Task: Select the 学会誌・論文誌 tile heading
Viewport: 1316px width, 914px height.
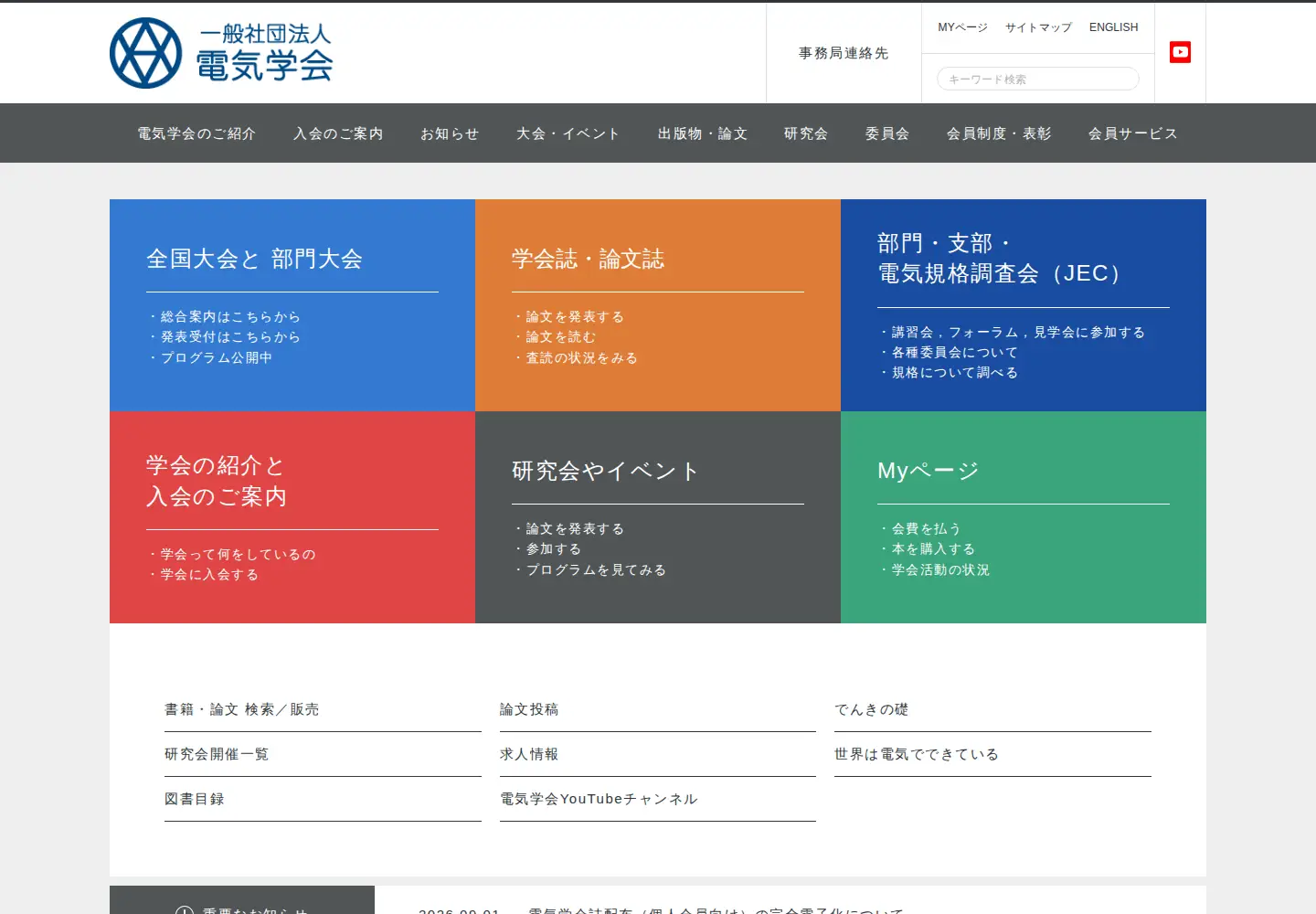Action: pyautogui.click(x=589, y=259)
